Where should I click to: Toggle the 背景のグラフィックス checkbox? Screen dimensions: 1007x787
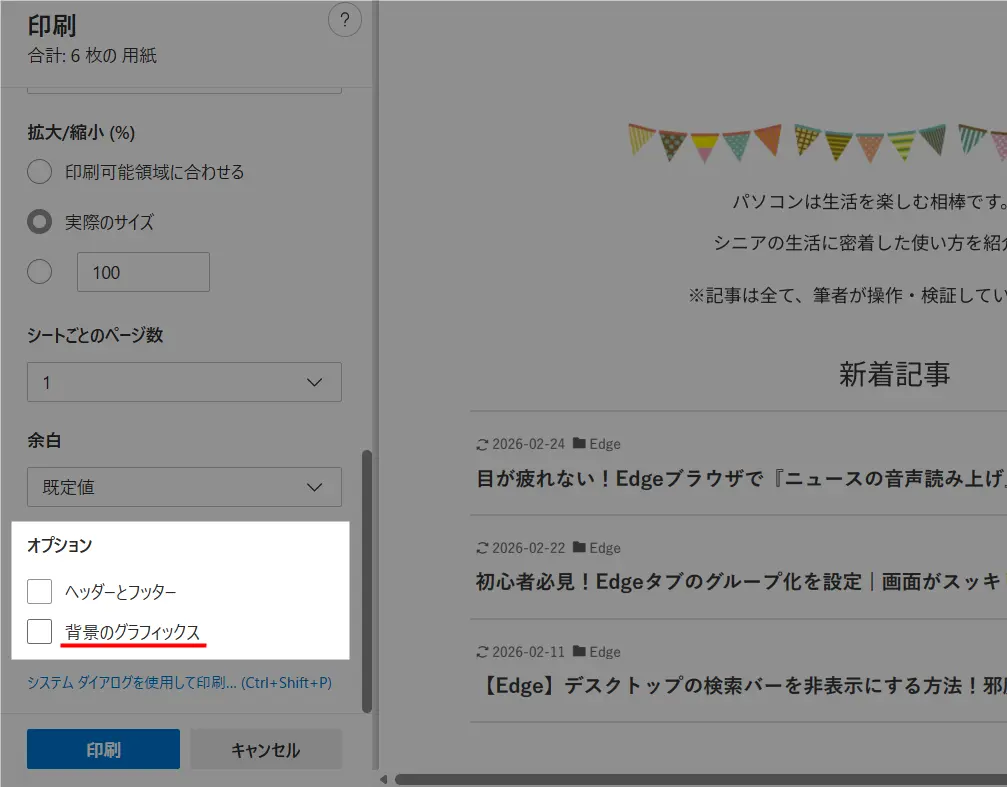point(39,631)
